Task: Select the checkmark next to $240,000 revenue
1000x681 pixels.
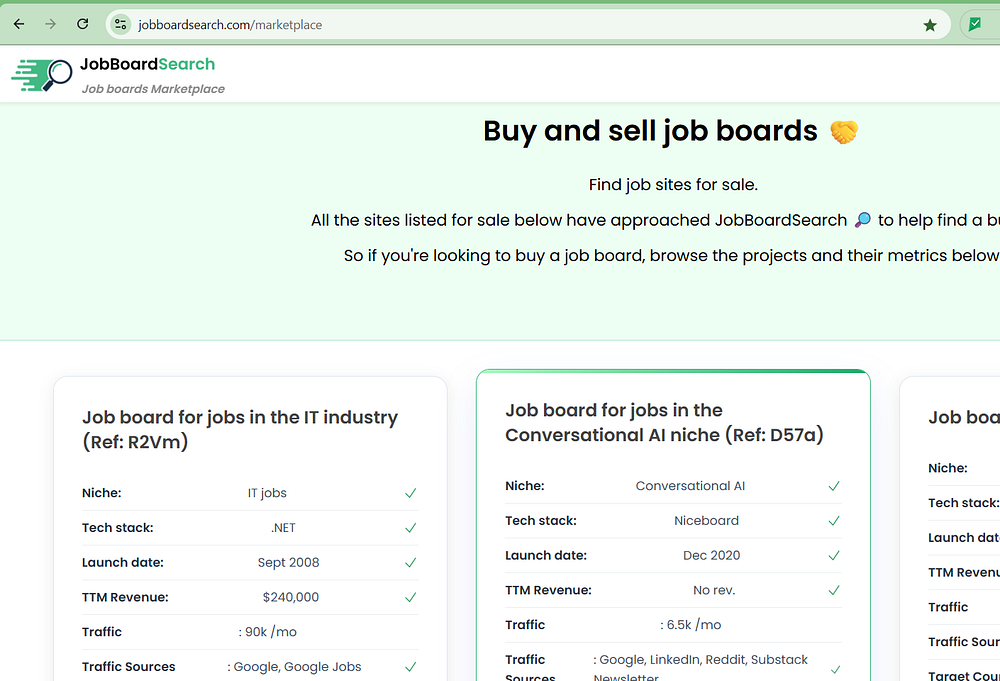Action: point(411,597)
